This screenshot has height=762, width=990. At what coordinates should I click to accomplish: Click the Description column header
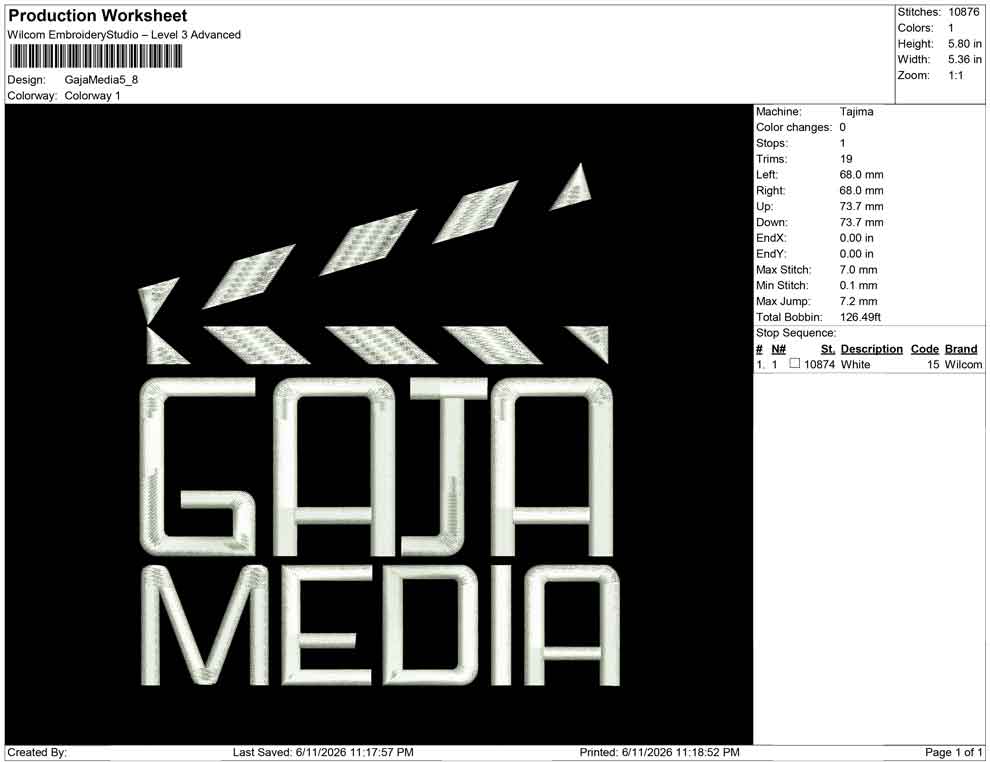pos(872,349)
